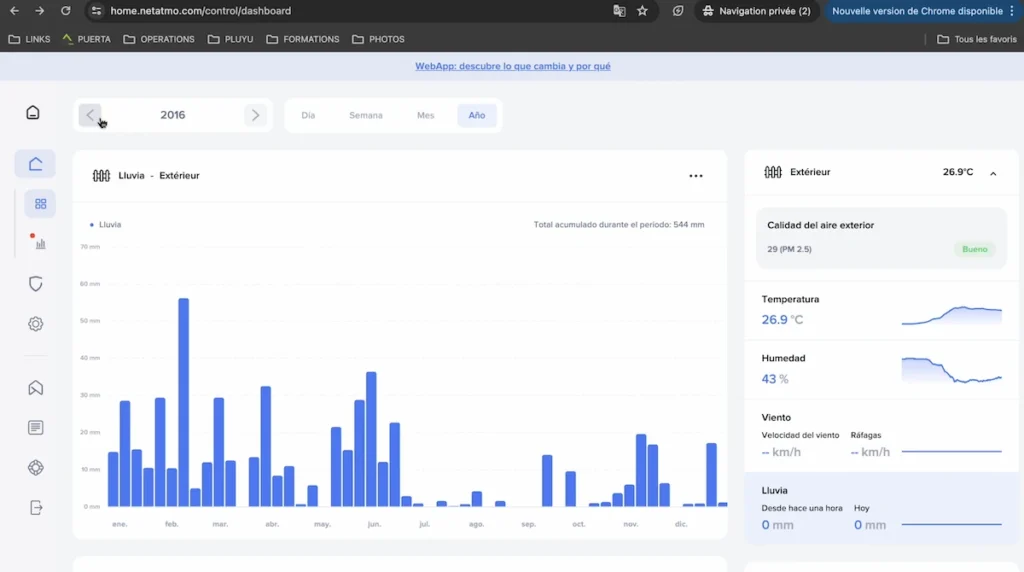Image resolution: width=1024 pixels, height=572 pixels.
Task: Switch to the Mes view
Action: [x=425, y=115]
